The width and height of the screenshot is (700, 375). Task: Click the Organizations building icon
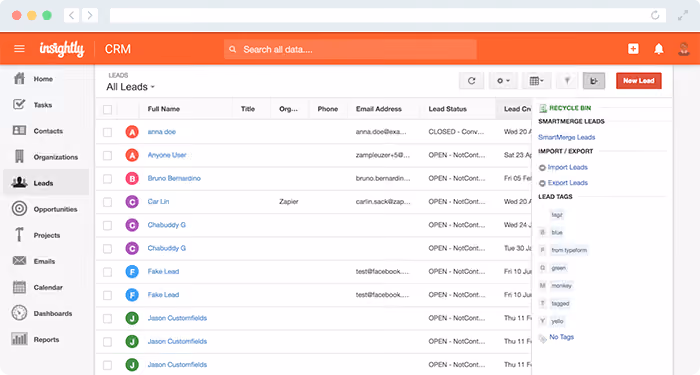click(x=19, y=156)
